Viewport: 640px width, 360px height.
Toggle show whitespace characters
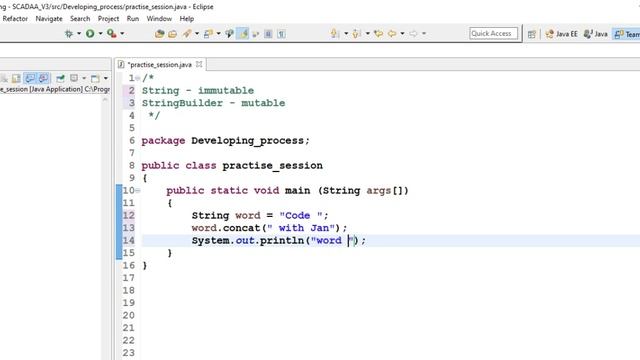pyautogui.click(x=281, y=34)
